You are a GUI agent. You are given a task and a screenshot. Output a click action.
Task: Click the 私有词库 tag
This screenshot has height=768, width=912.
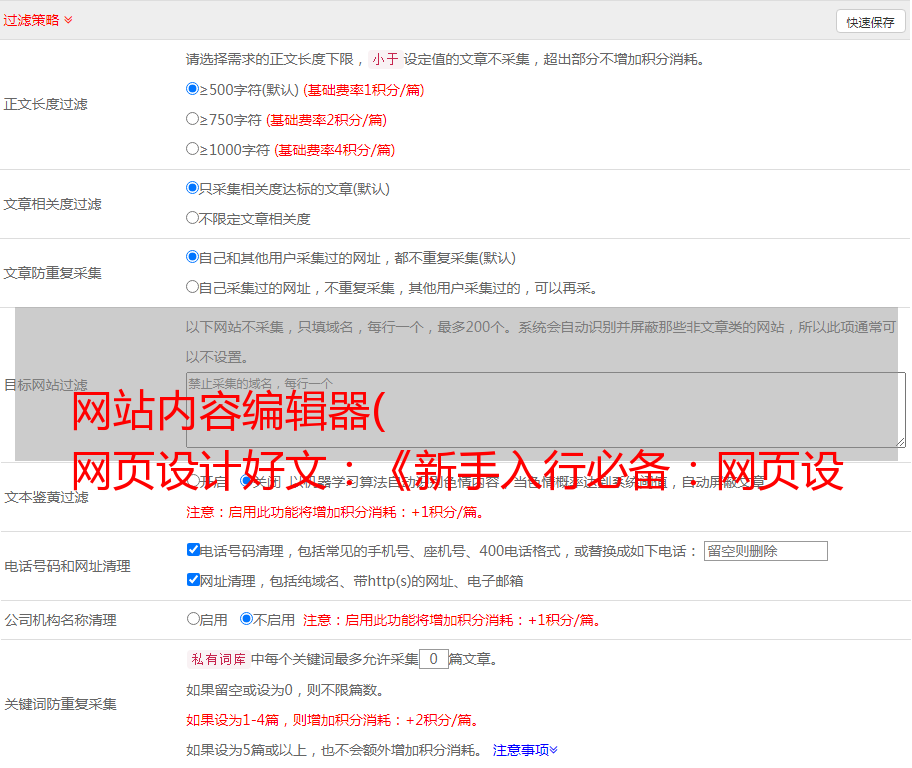point(215,659)
